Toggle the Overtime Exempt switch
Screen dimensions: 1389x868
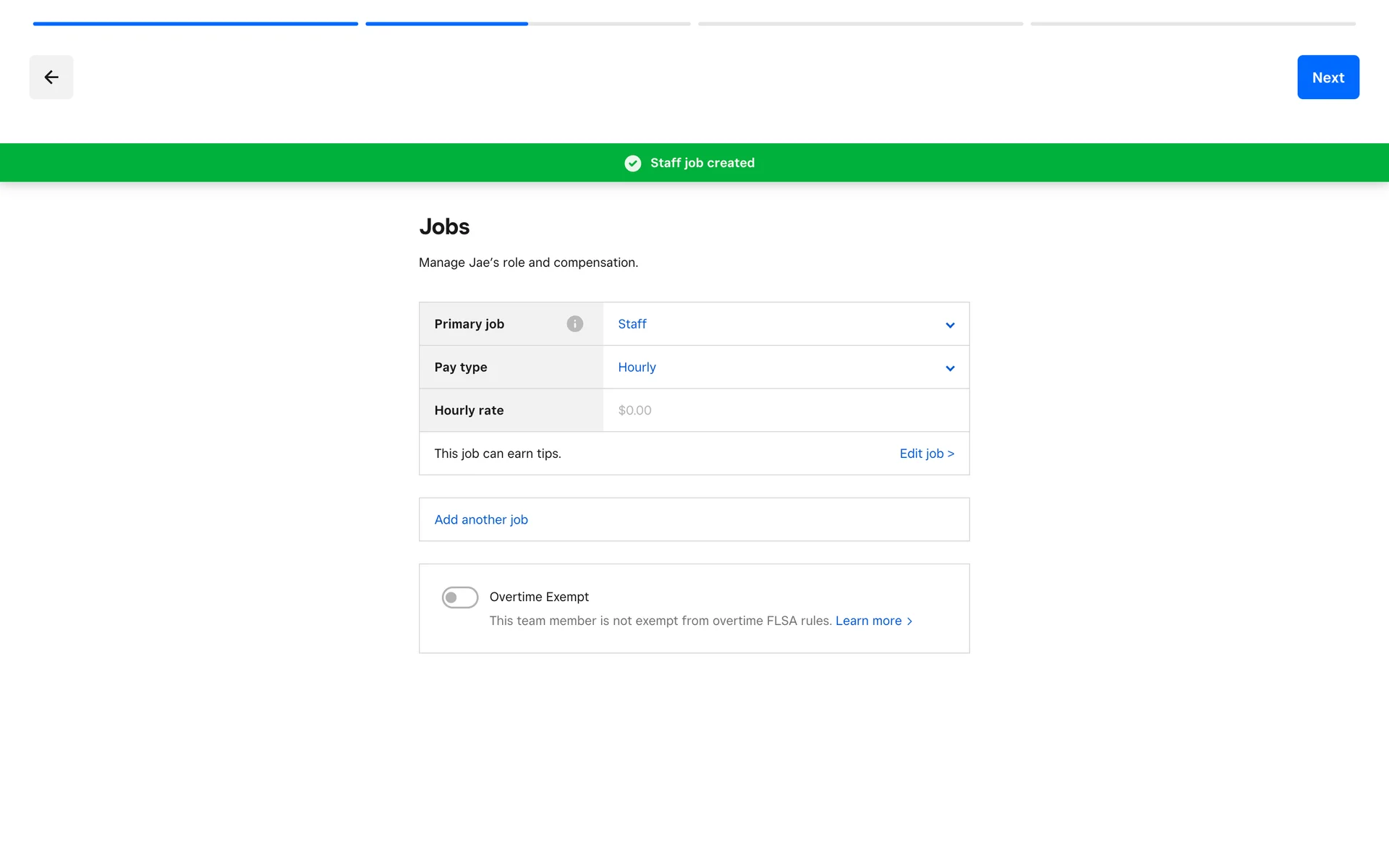(x=460, y=597)
